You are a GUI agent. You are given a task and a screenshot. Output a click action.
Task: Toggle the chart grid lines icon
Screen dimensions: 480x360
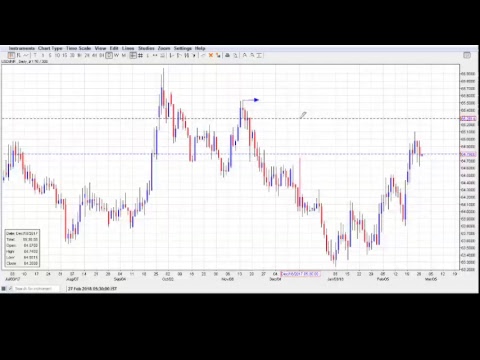point(140,55)
